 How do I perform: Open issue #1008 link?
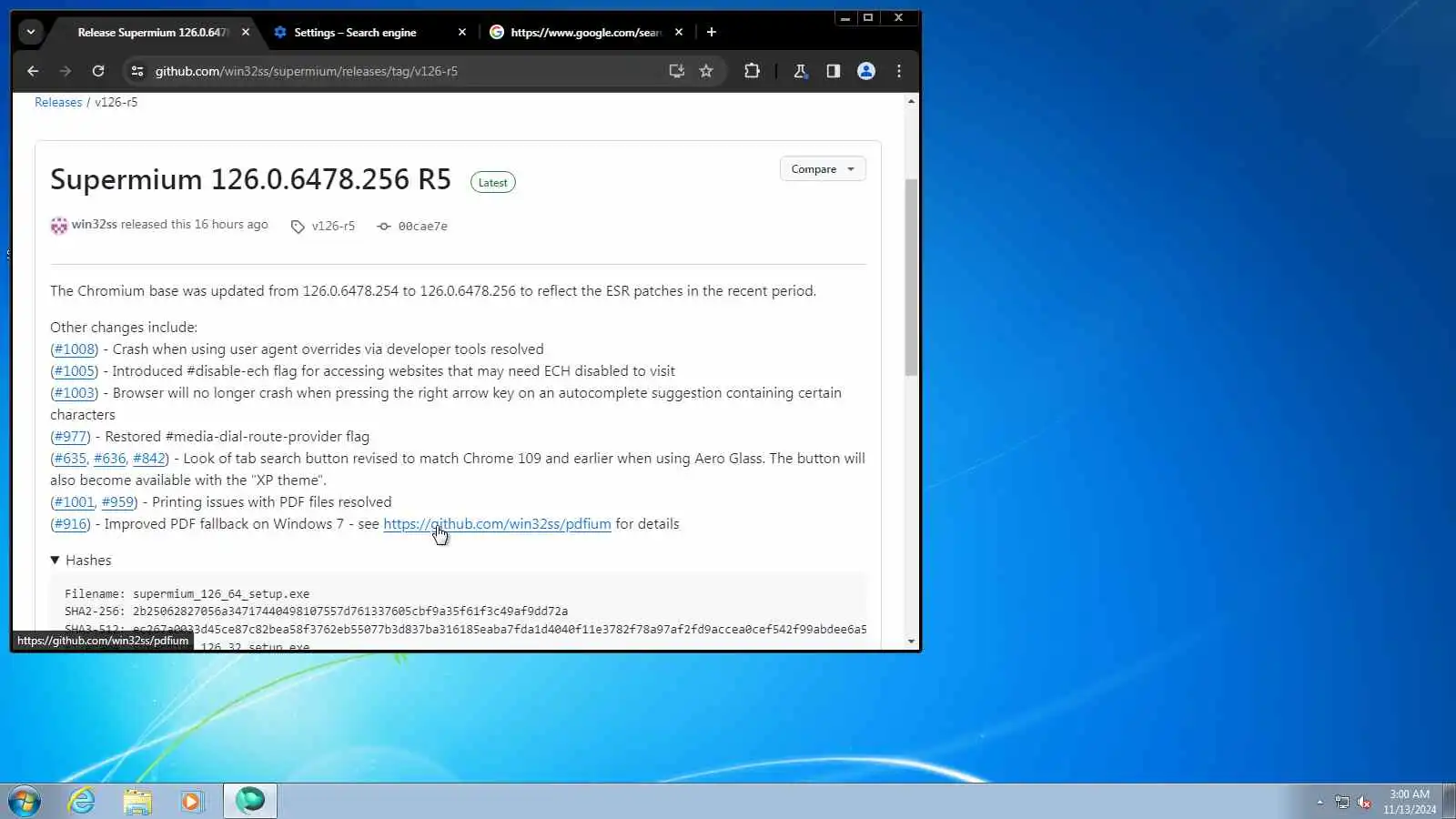click(75, 349)
